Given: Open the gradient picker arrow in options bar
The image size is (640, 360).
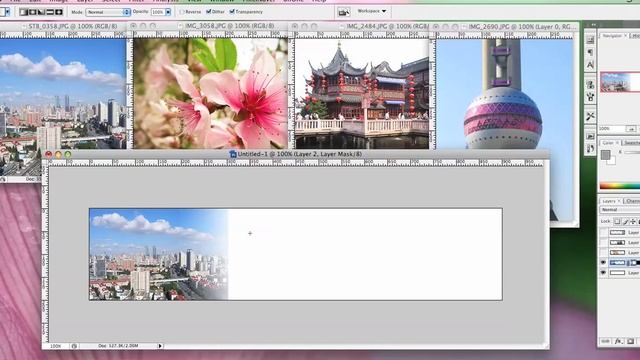Looking at the screenshot, I should (x=7, y=12).
